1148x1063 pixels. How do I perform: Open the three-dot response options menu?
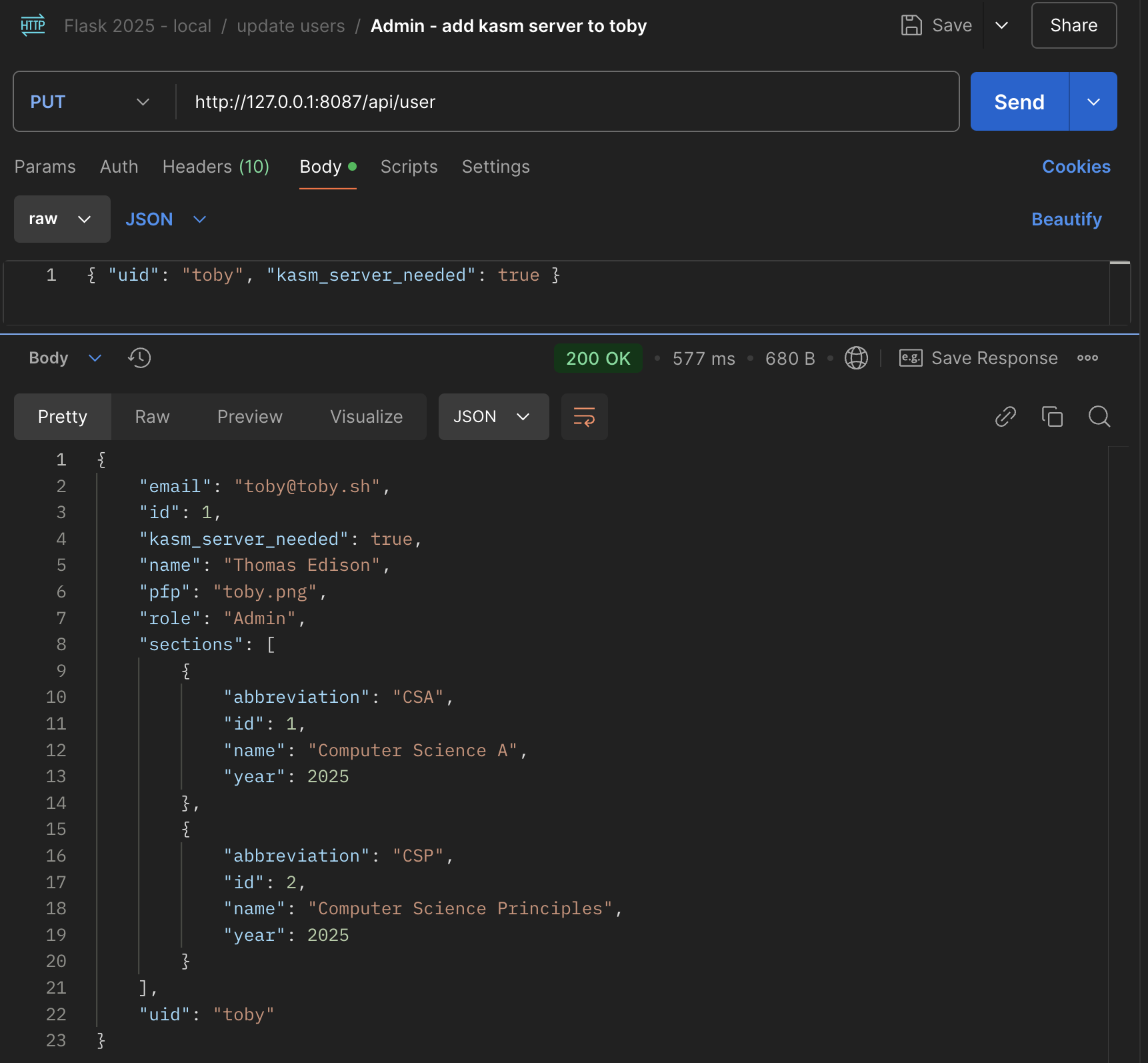coord(1087,358)
